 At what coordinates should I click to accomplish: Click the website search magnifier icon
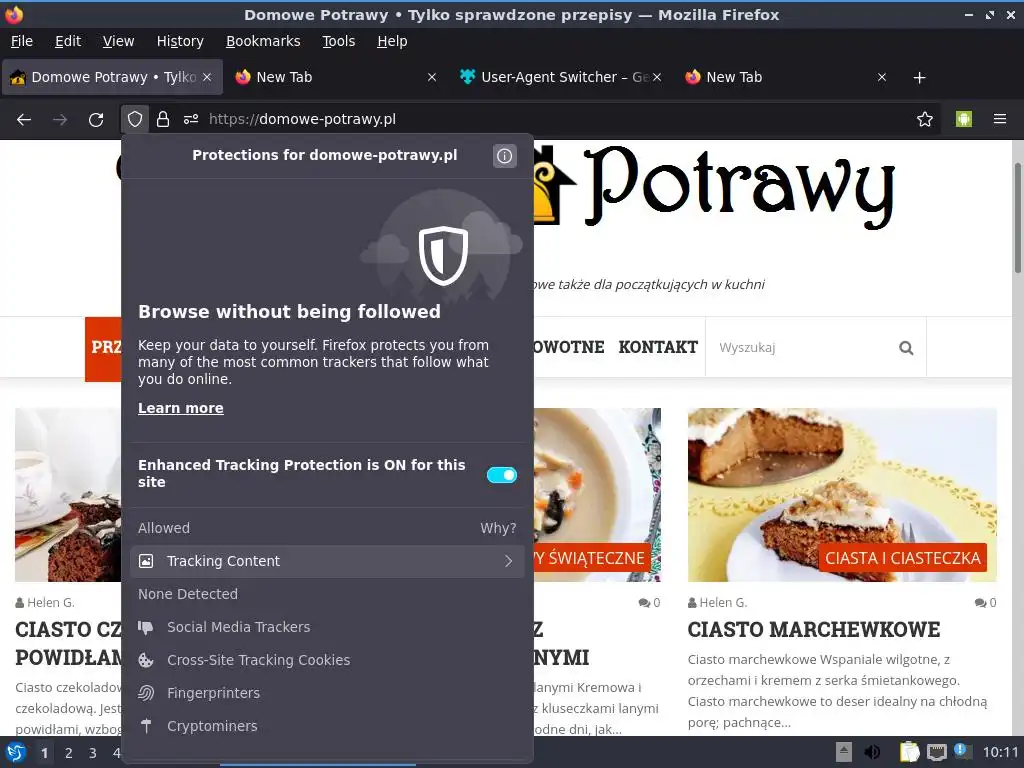[906, 347]
